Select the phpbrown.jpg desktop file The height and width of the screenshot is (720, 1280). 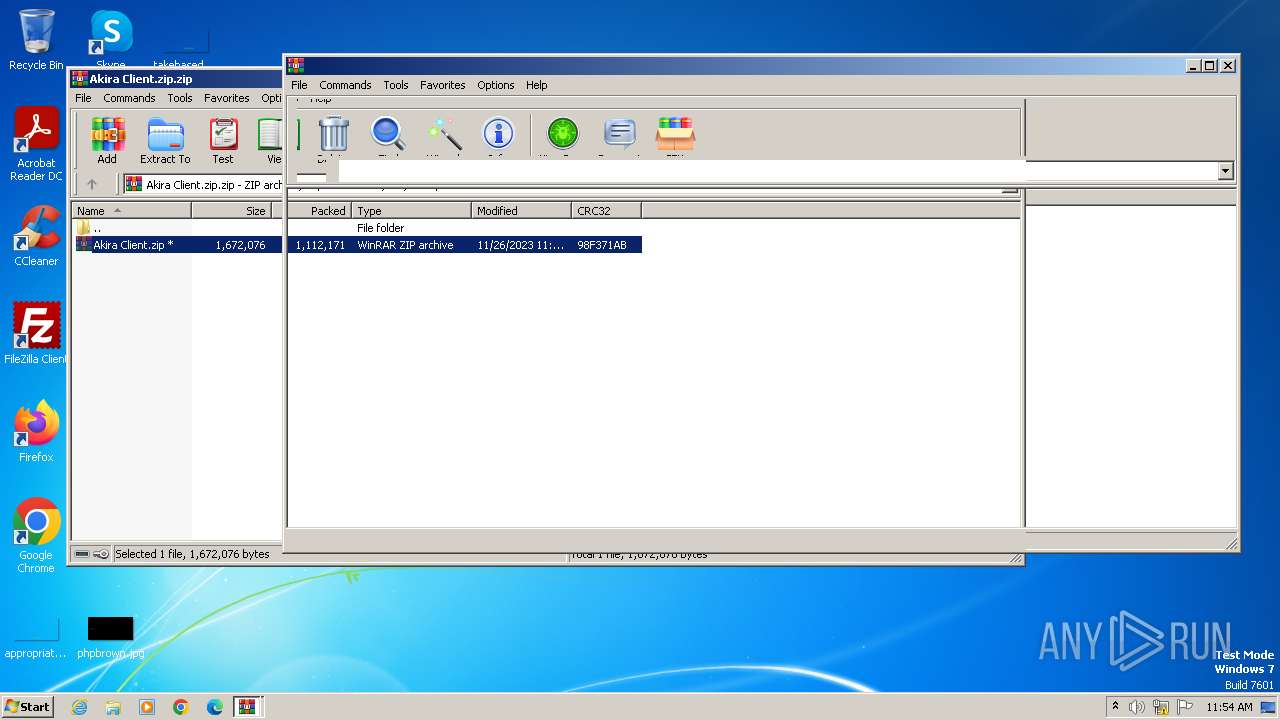110,637
